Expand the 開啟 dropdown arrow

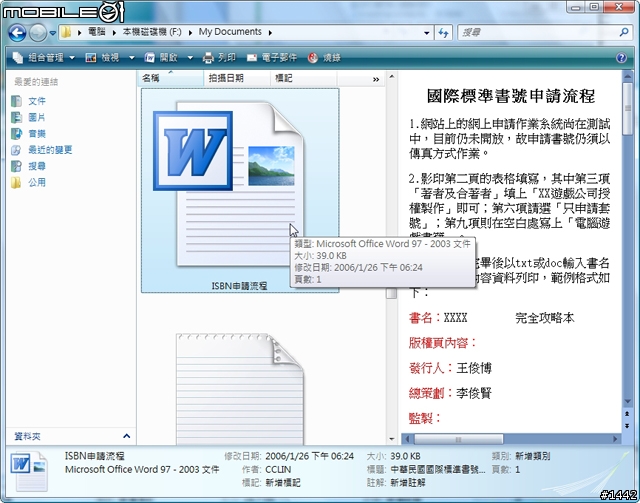click(x=190, y=58)
